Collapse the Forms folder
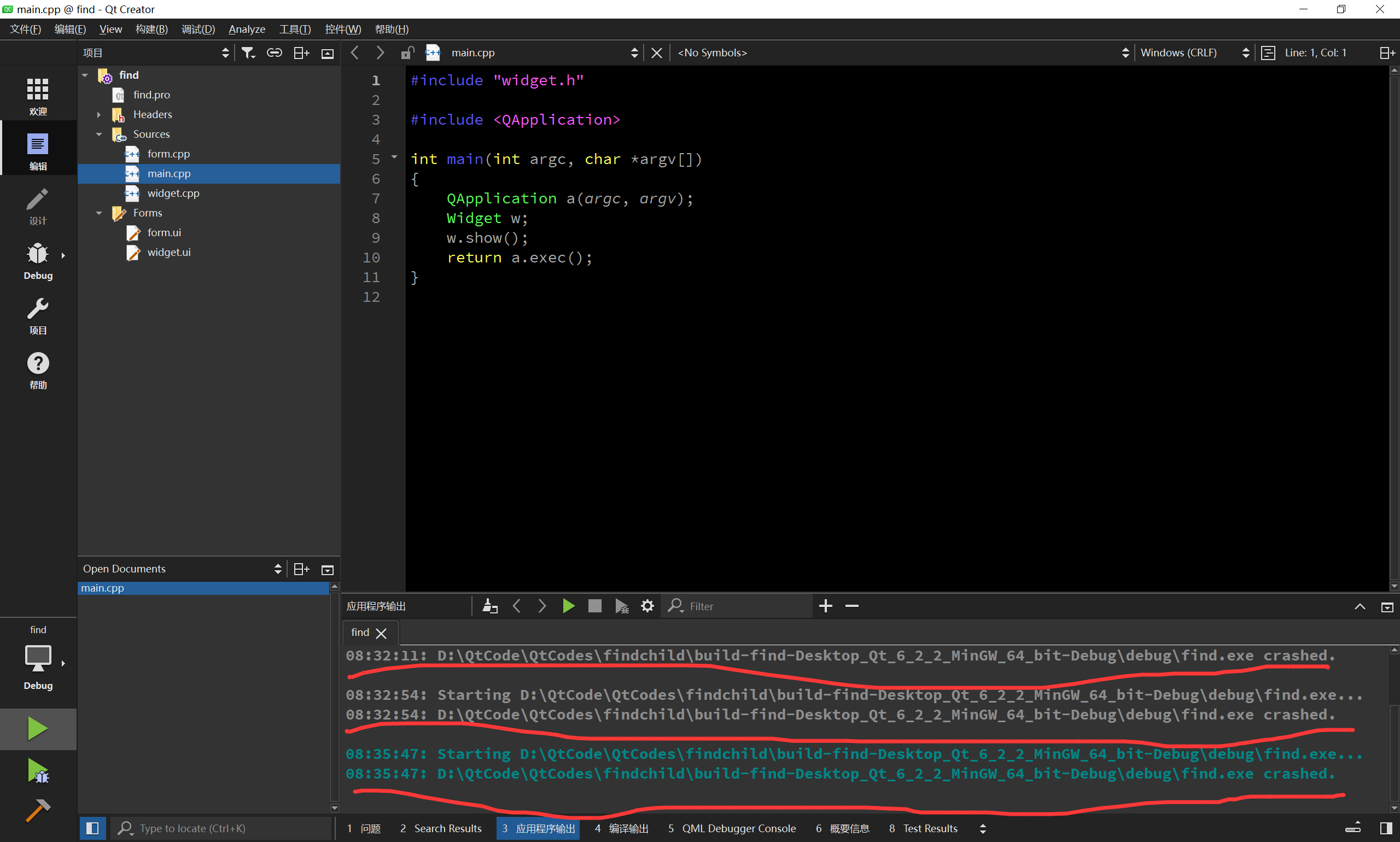This screenshot has height=842, width=1400. tap(99, 213)
